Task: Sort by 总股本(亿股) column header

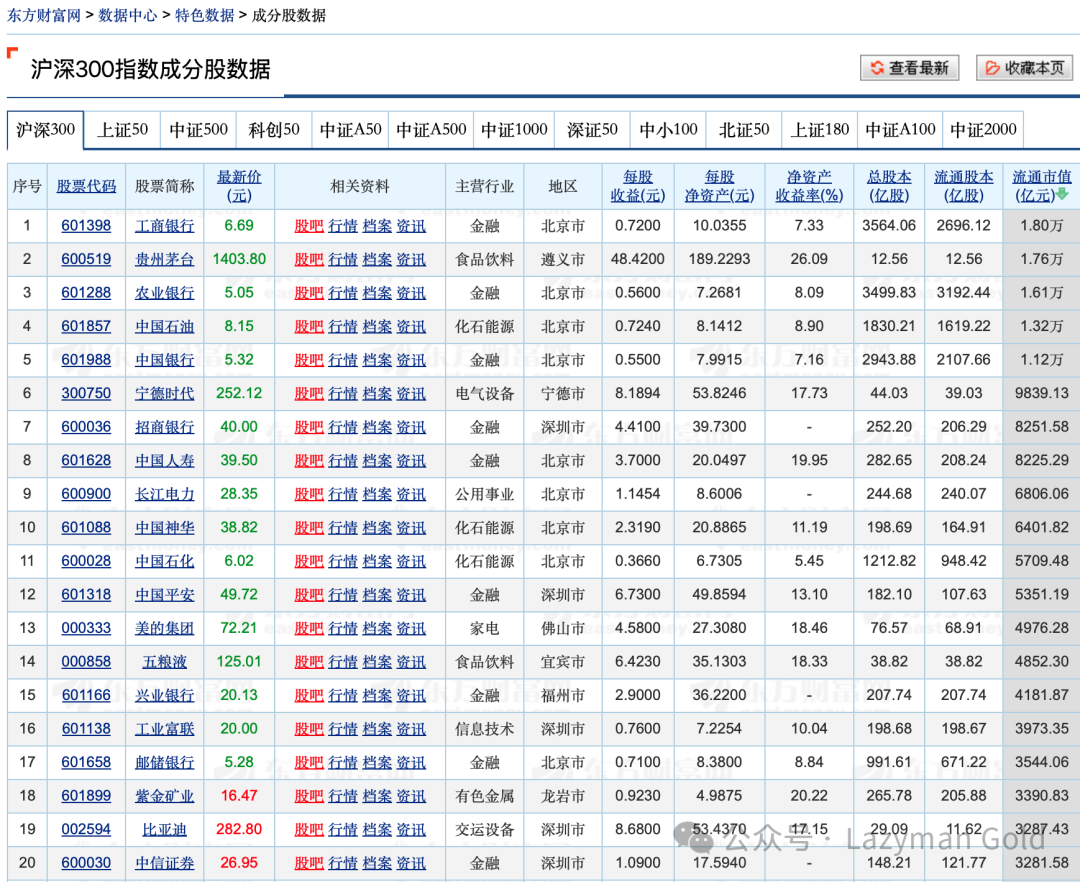Action: pyautogui.click(x=889, y=187)
